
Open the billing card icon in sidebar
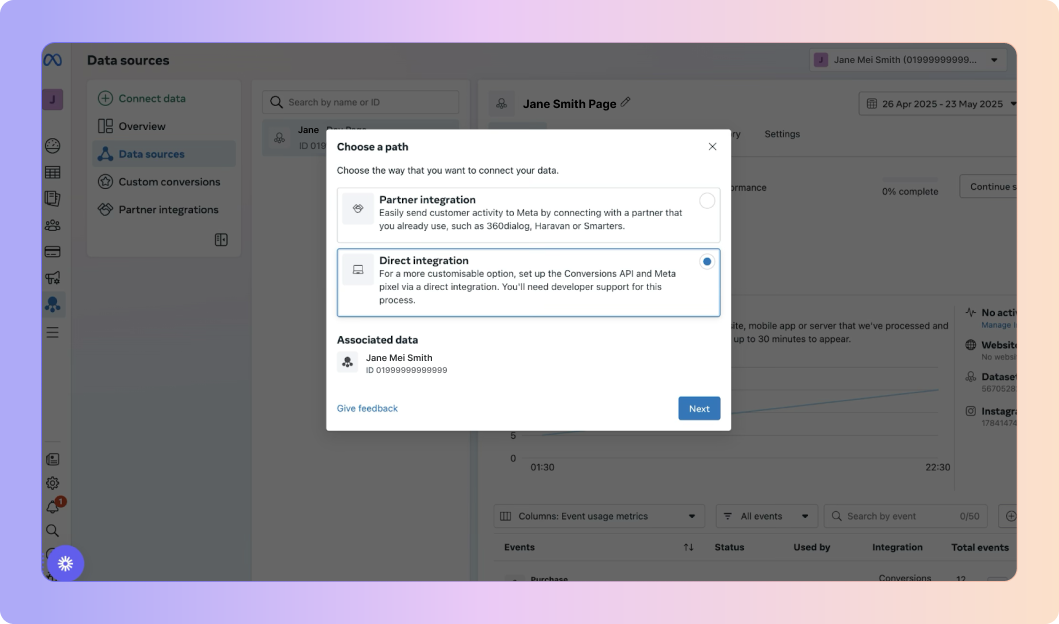tap(53, 251)
